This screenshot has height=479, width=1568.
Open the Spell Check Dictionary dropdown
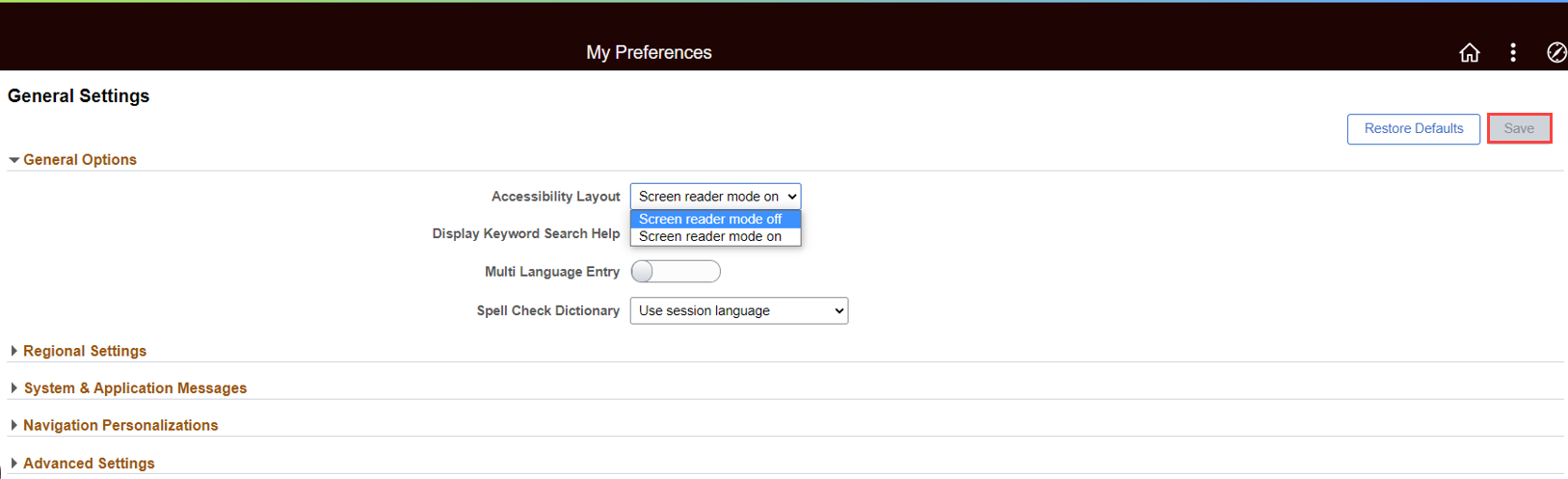[738, 311]
